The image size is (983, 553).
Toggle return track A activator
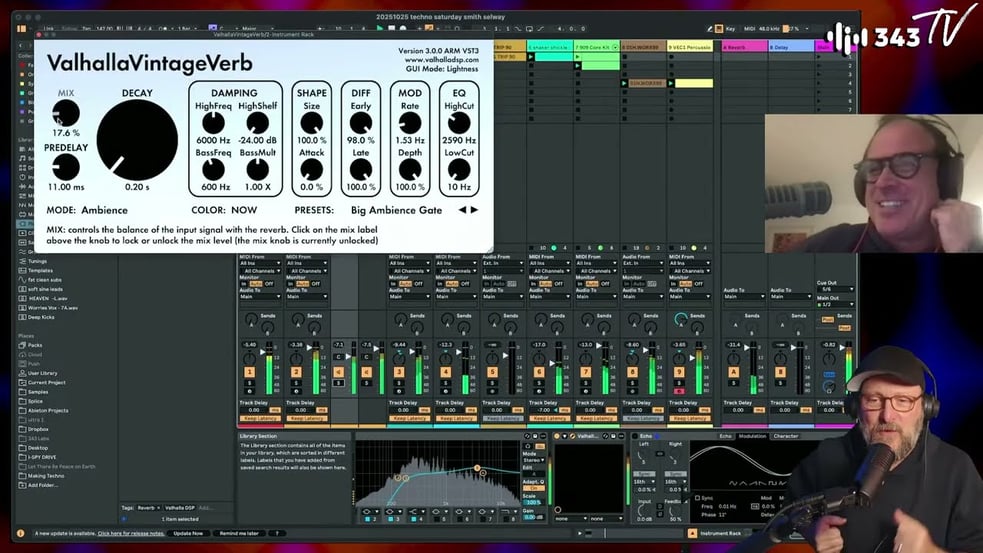(x=733, y=372)
